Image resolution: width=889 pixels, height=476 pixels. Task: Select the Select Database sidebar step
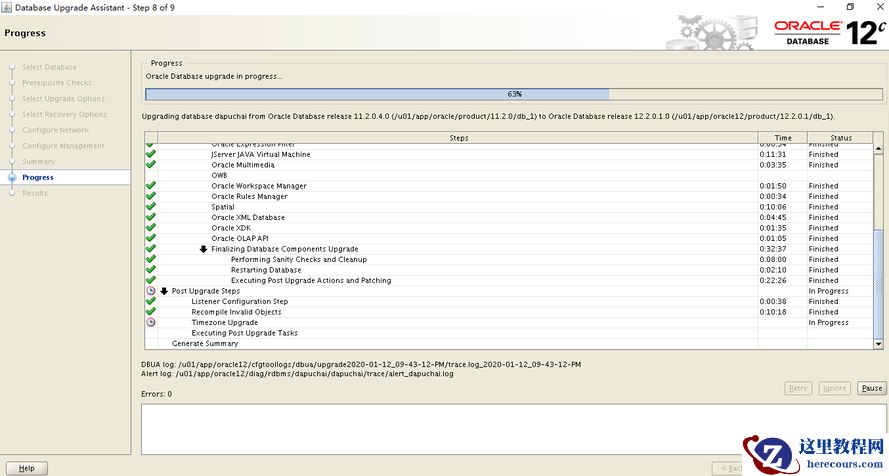49,67
